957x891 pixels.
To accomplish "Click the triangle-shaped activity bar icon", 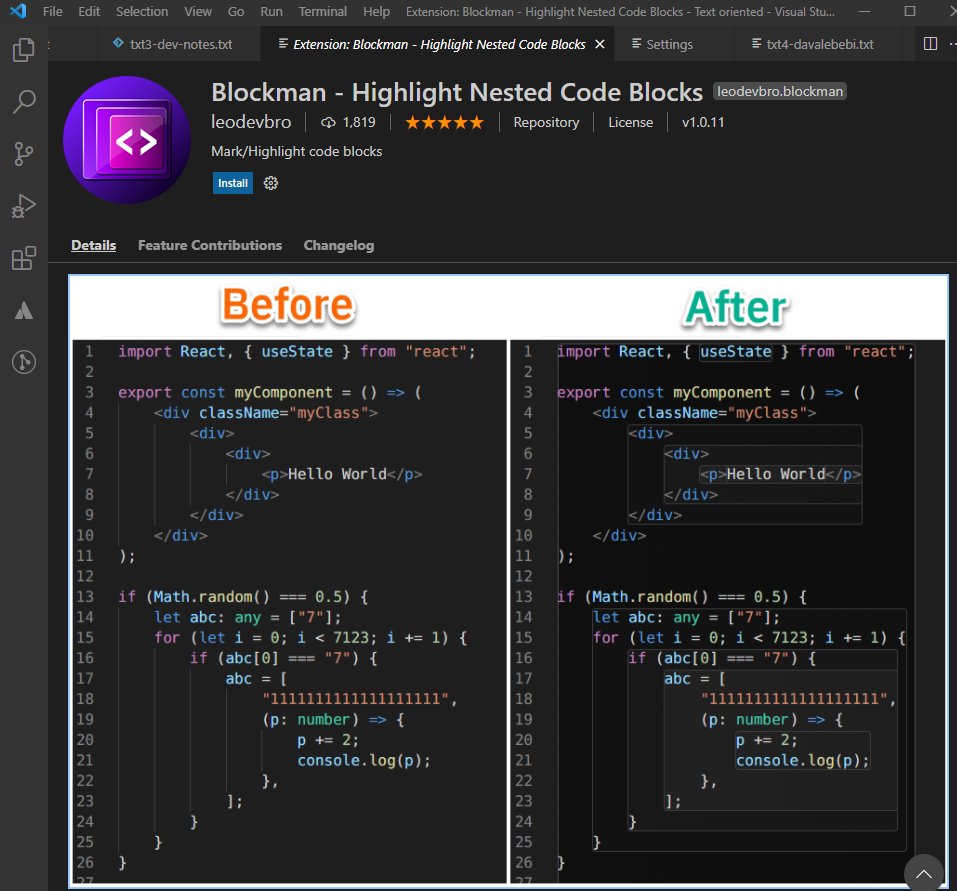I will click(23, 310).
